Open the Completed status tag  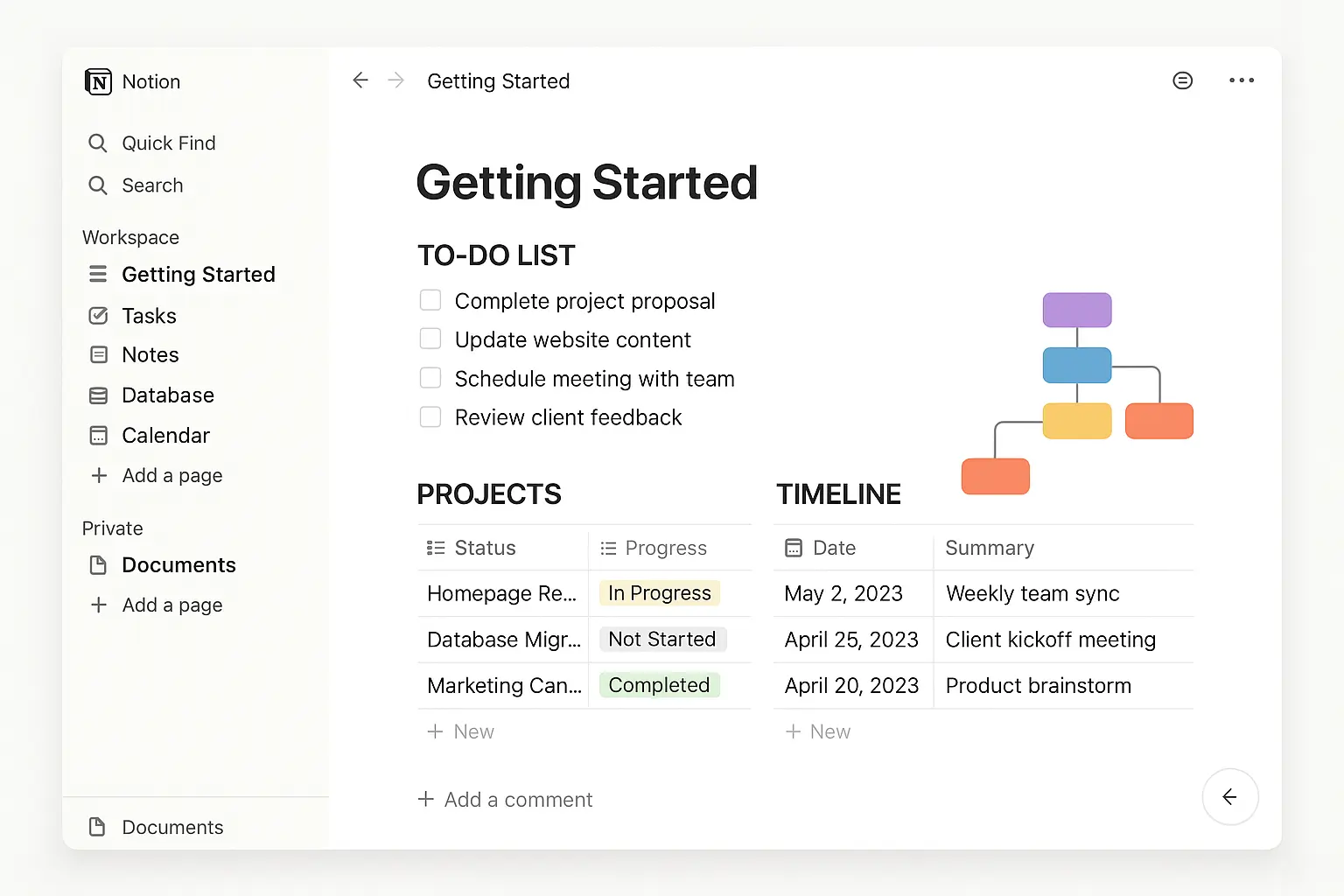[660, 685]
